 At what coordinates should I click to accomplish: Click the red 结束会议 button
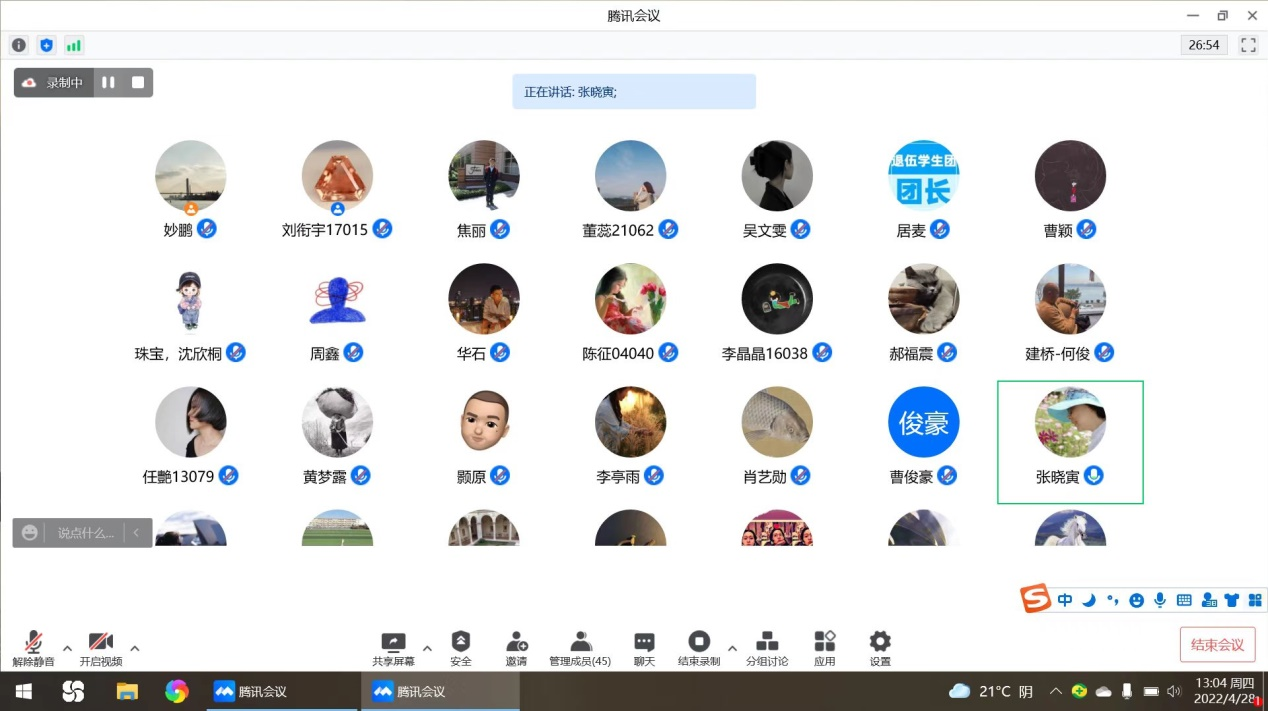[x=1217, y=645]
